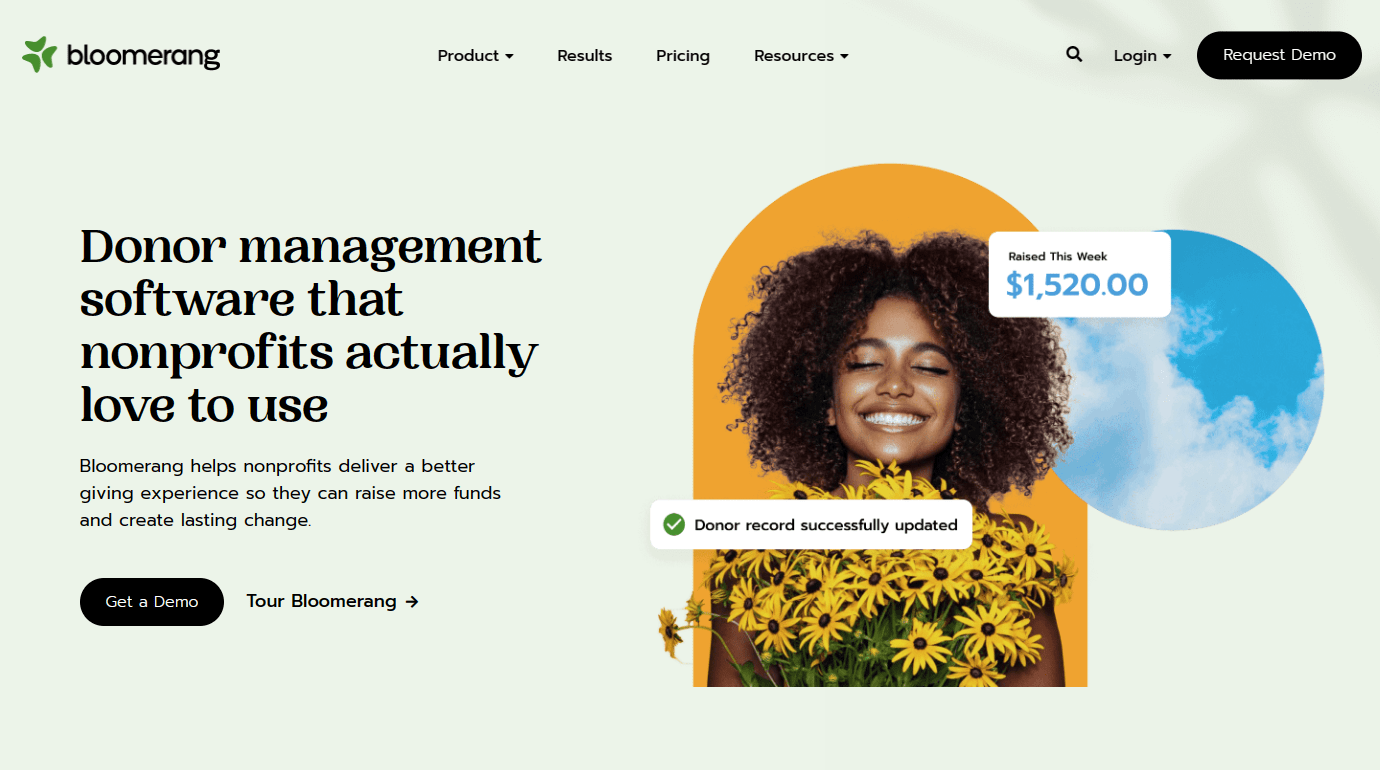Open the search magnifier icon
The width and height of the screenshot is (1380, 770).
tap(1074, 55)
